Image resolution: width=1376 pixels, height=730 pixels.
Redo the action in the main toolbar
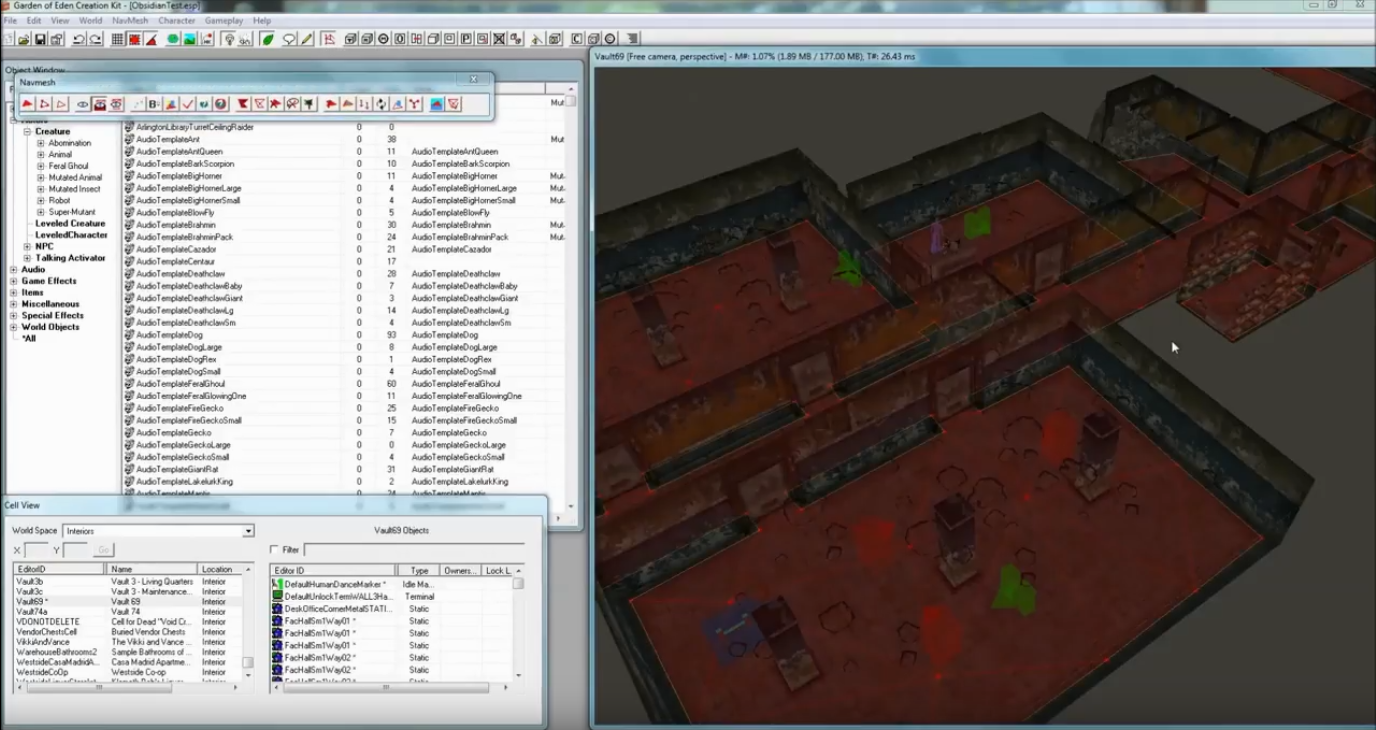[96, 40]
